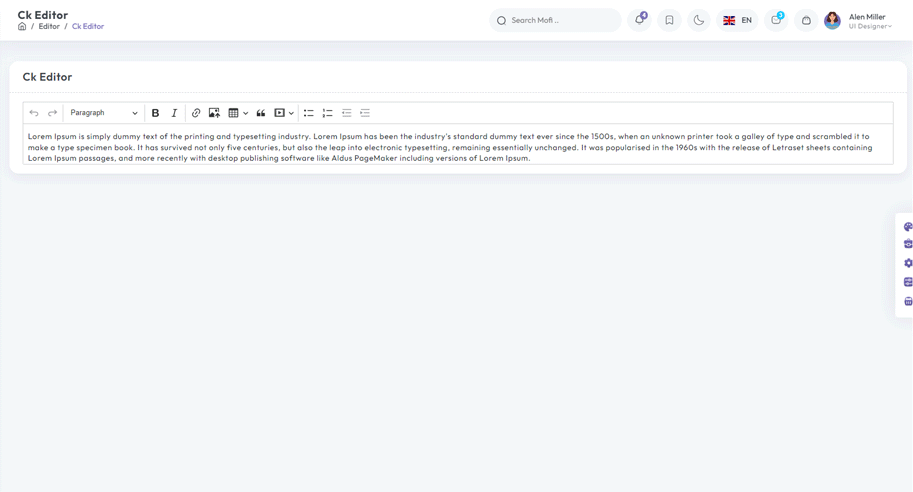Viewport: 913px width, 492px height.
Task: Open the EN language selector
Action: pyautogui.click(x=737, y=20)
